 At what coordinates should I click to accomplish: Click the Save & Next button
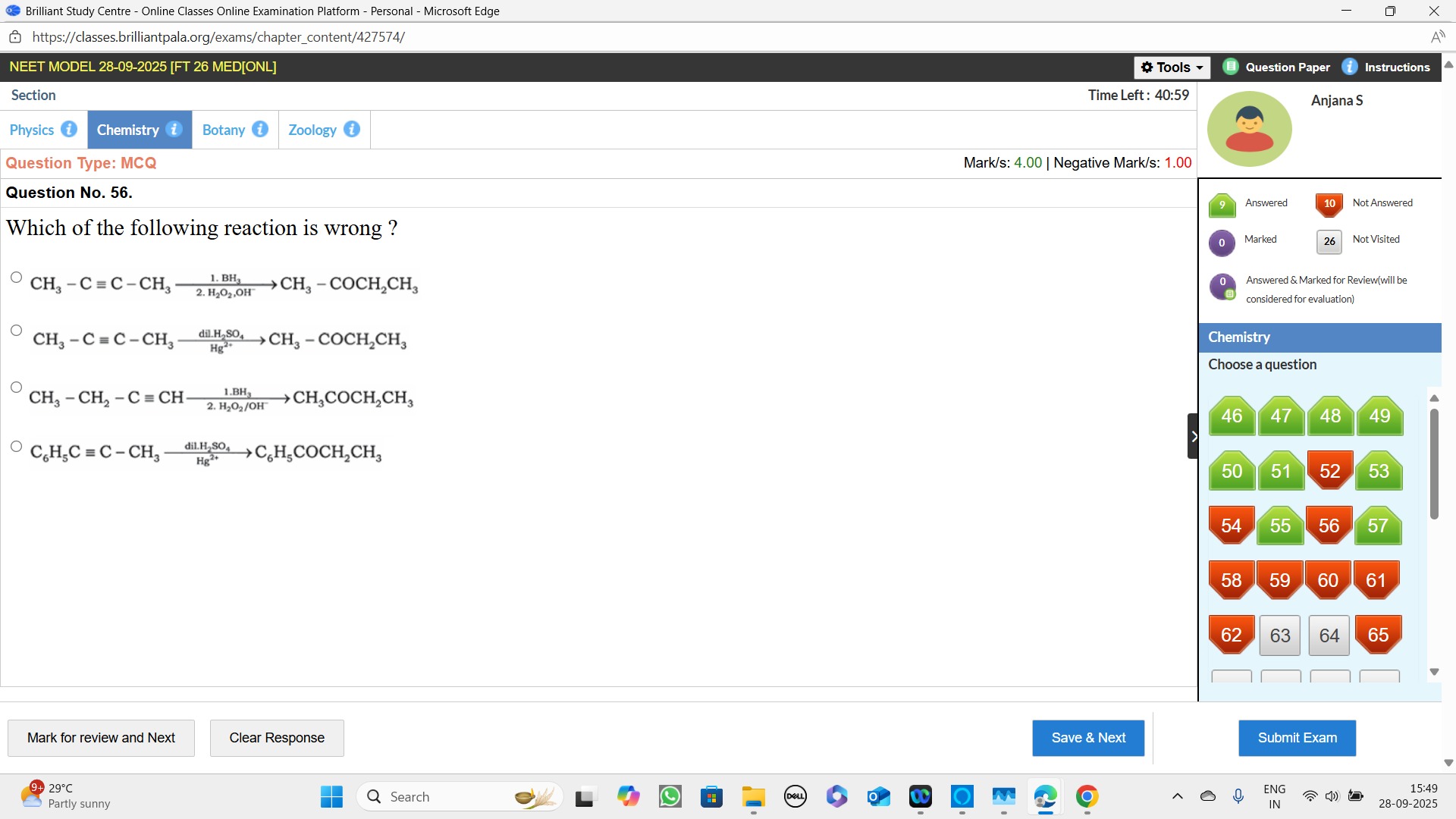coord(1087,738)
